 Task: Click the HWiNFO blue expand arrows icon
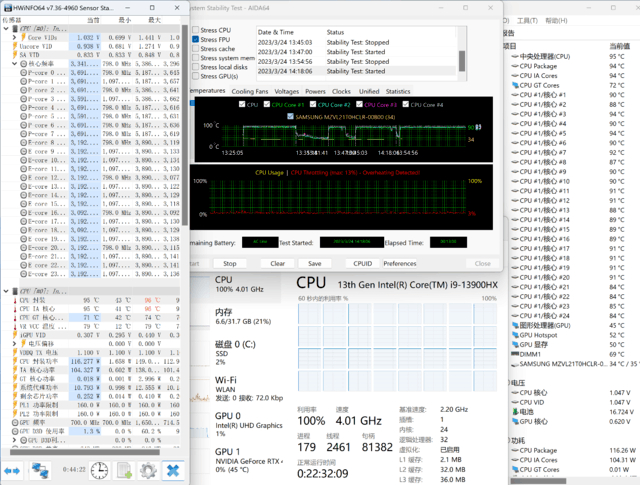[12, 469]
